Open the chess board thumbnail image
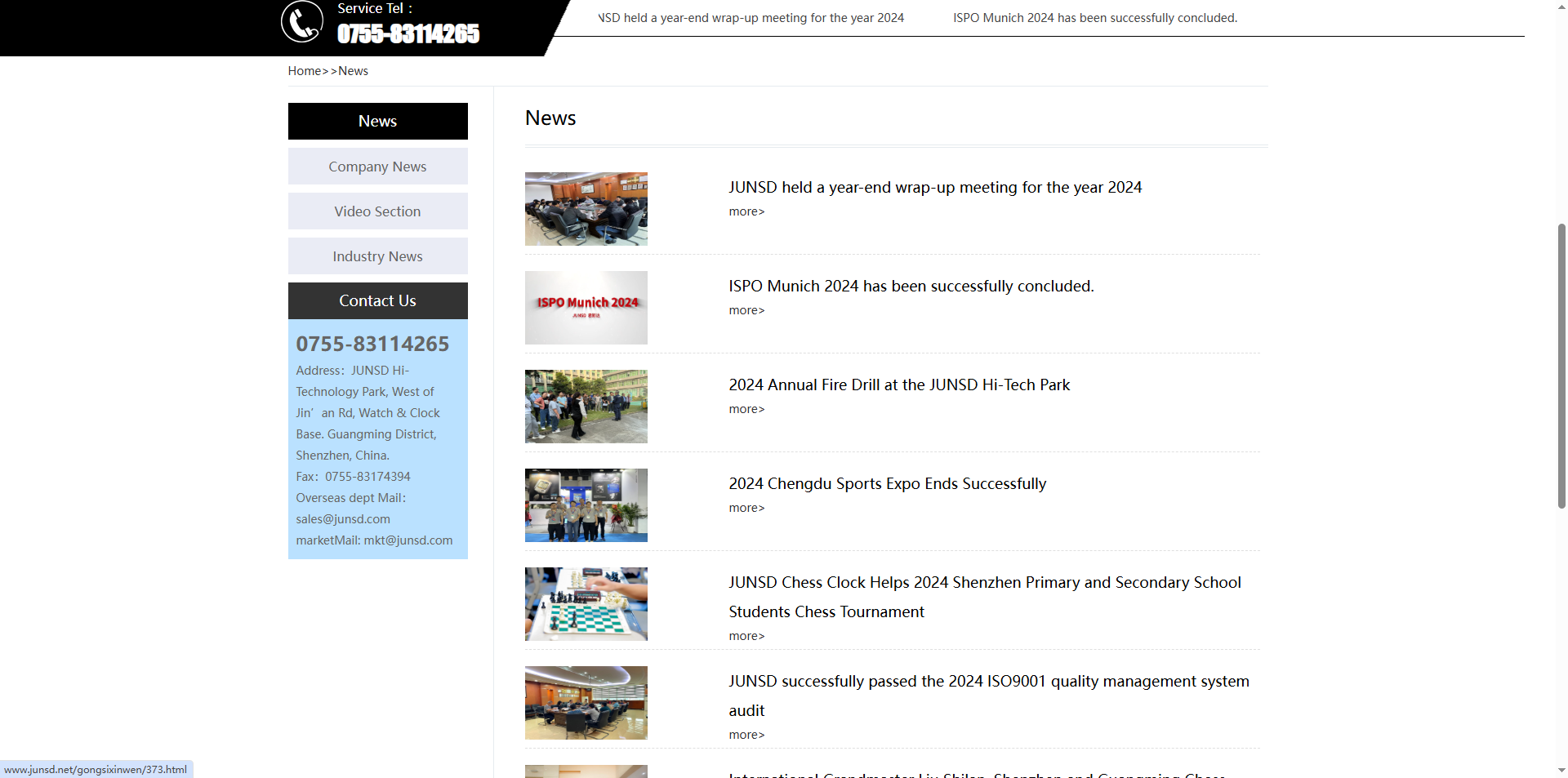The width and height of the screenshot is (1568, 778). click(586, 604)
